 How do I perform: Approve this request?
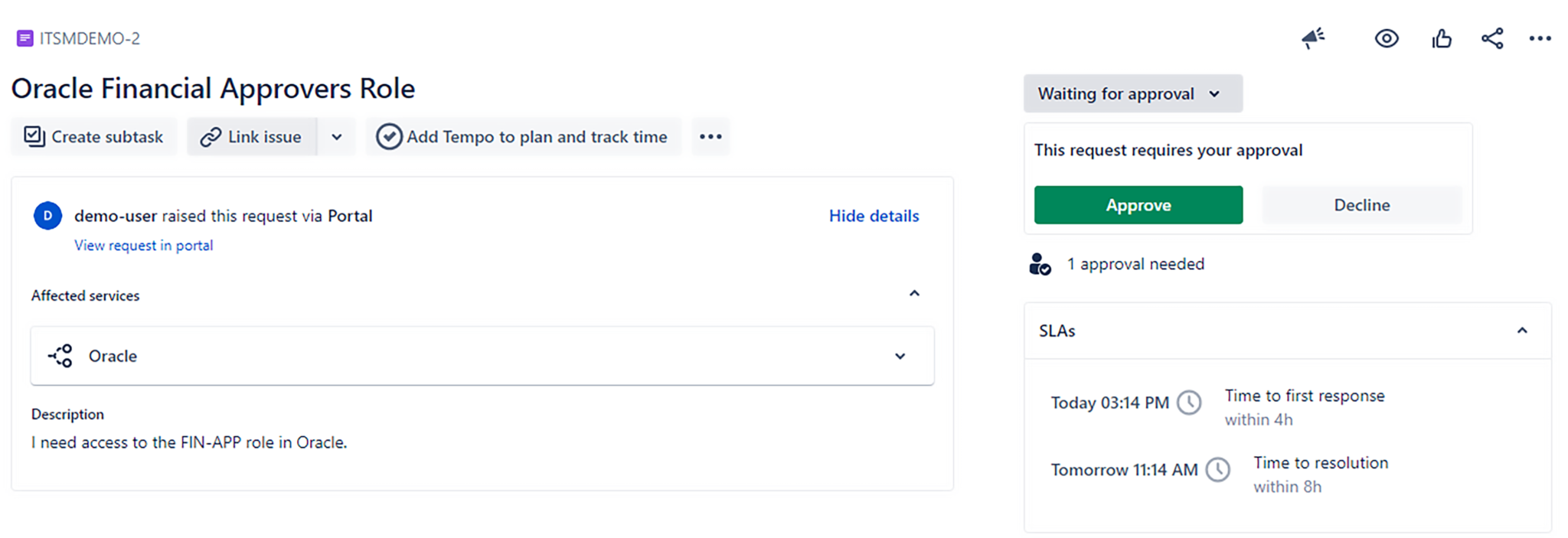[1138, 204]
